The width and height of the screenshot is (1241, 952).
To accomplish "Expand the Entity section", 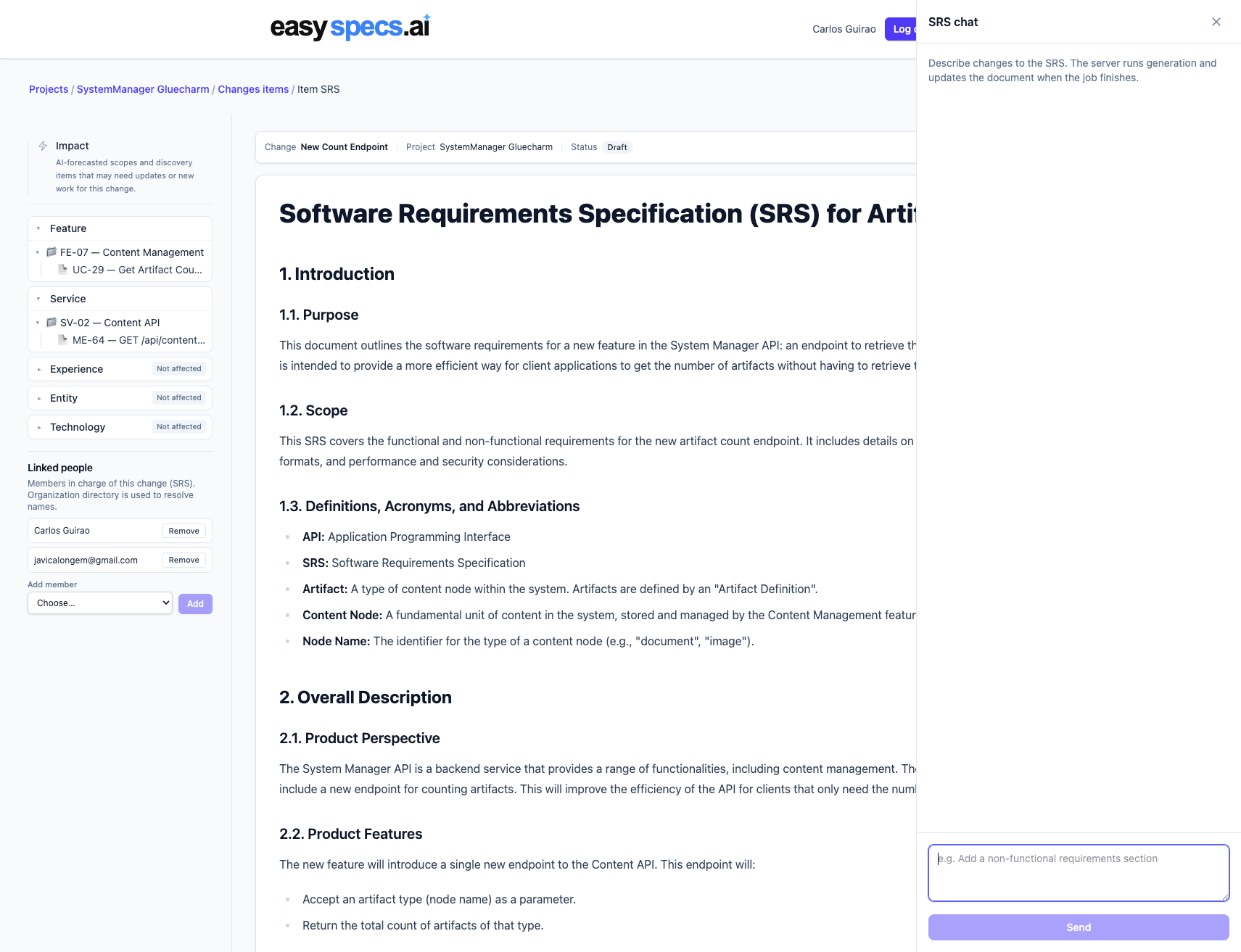I will (x=38, y=398).
